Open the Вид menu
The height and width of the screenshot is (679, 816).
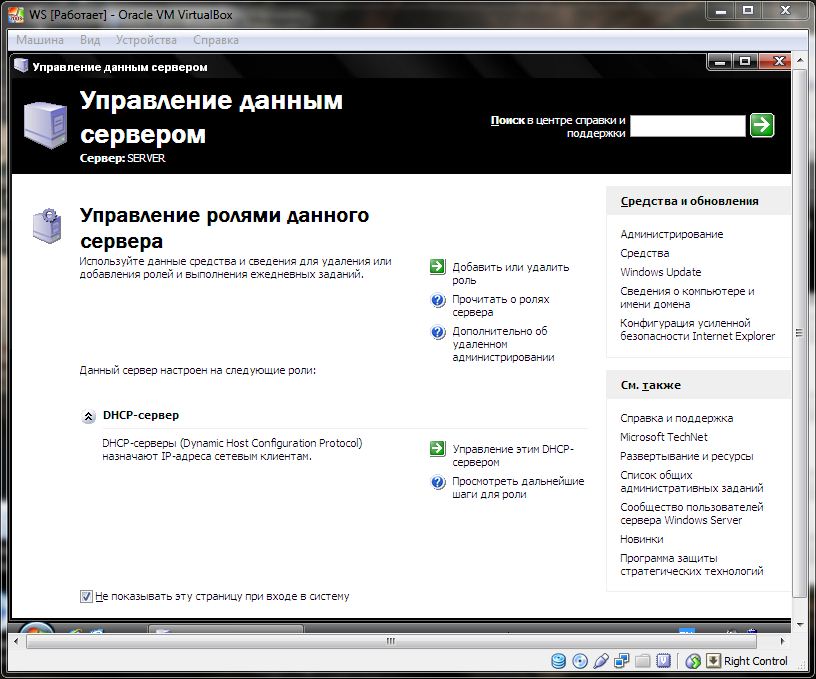(x=90, y=40)
